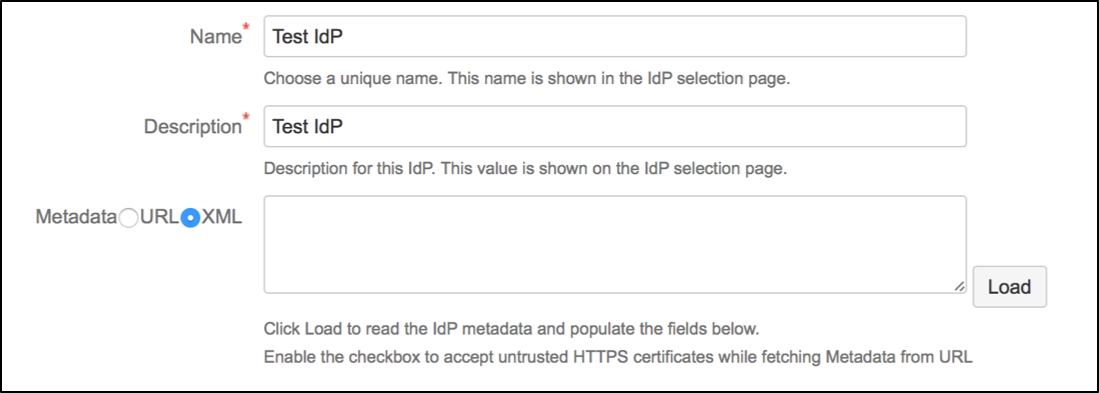Click the Description field label
This screenshot has height=393, width=1099.
click(192, 127)
